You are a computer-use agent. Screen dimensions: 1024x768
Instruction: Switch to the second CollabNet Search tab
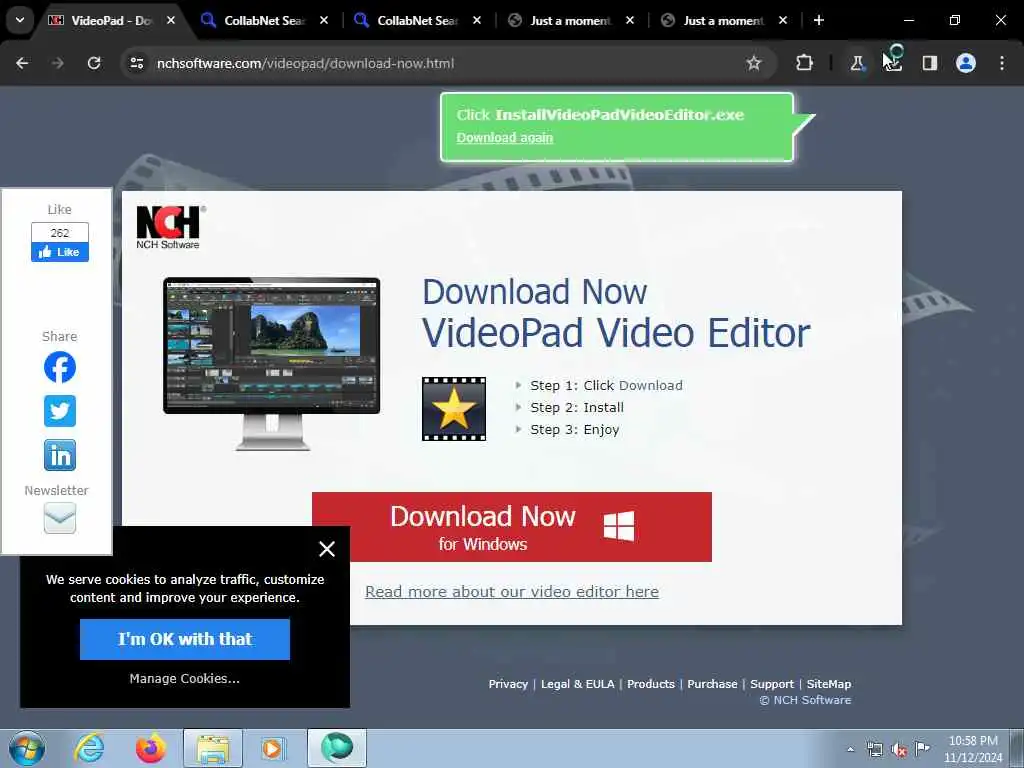click(418, 20)
